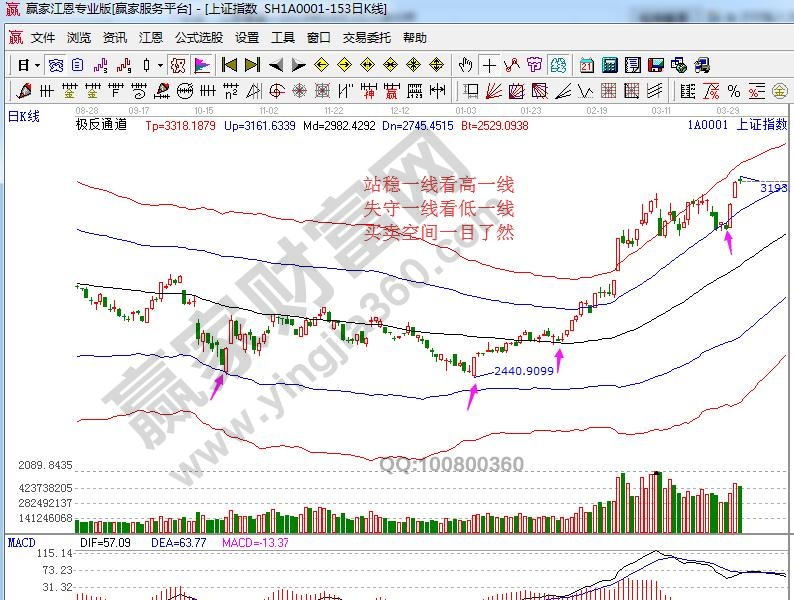Screen dimensions: 794x600
Task: Open the calendar icon in toolbar
Action: (x=586, y=65)
